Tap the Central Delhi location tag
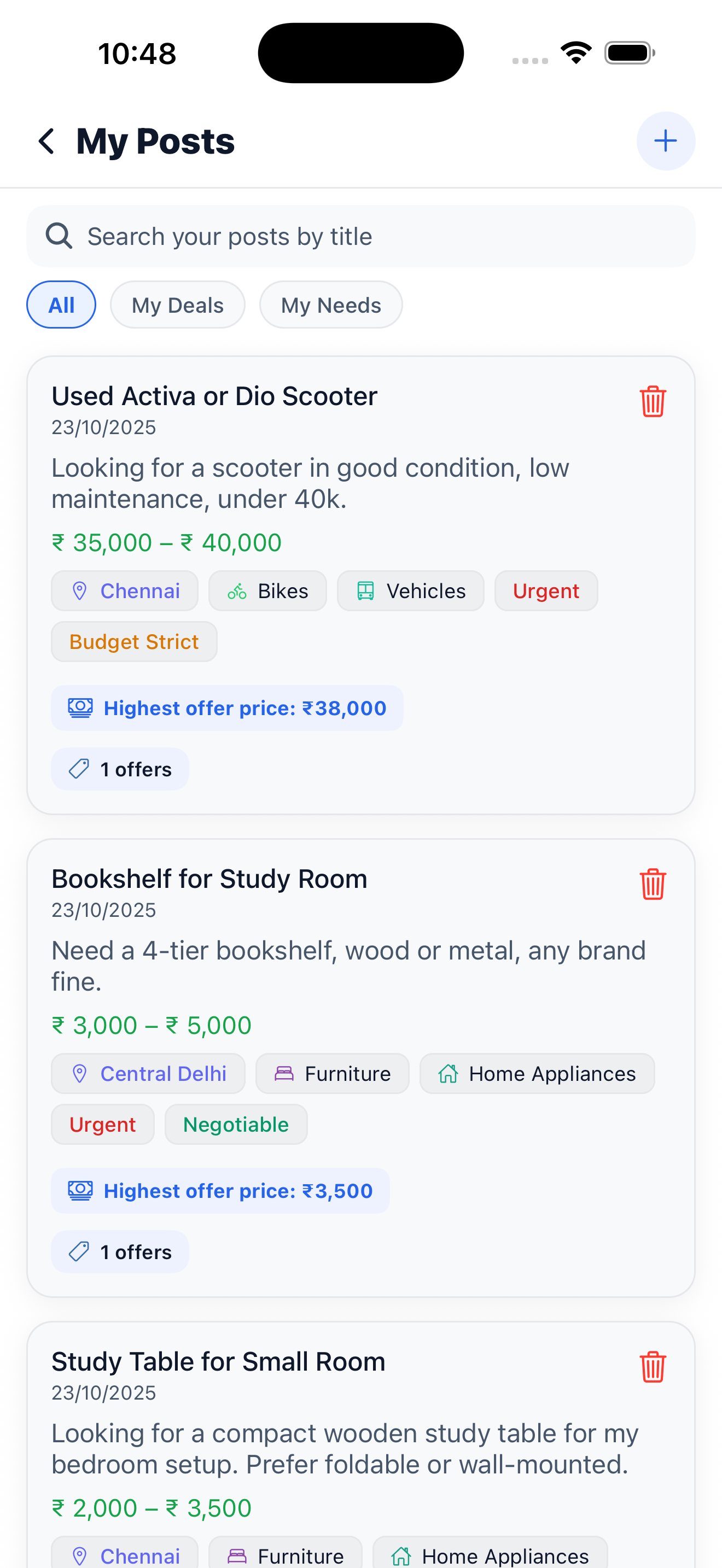 click(148, 1074)
